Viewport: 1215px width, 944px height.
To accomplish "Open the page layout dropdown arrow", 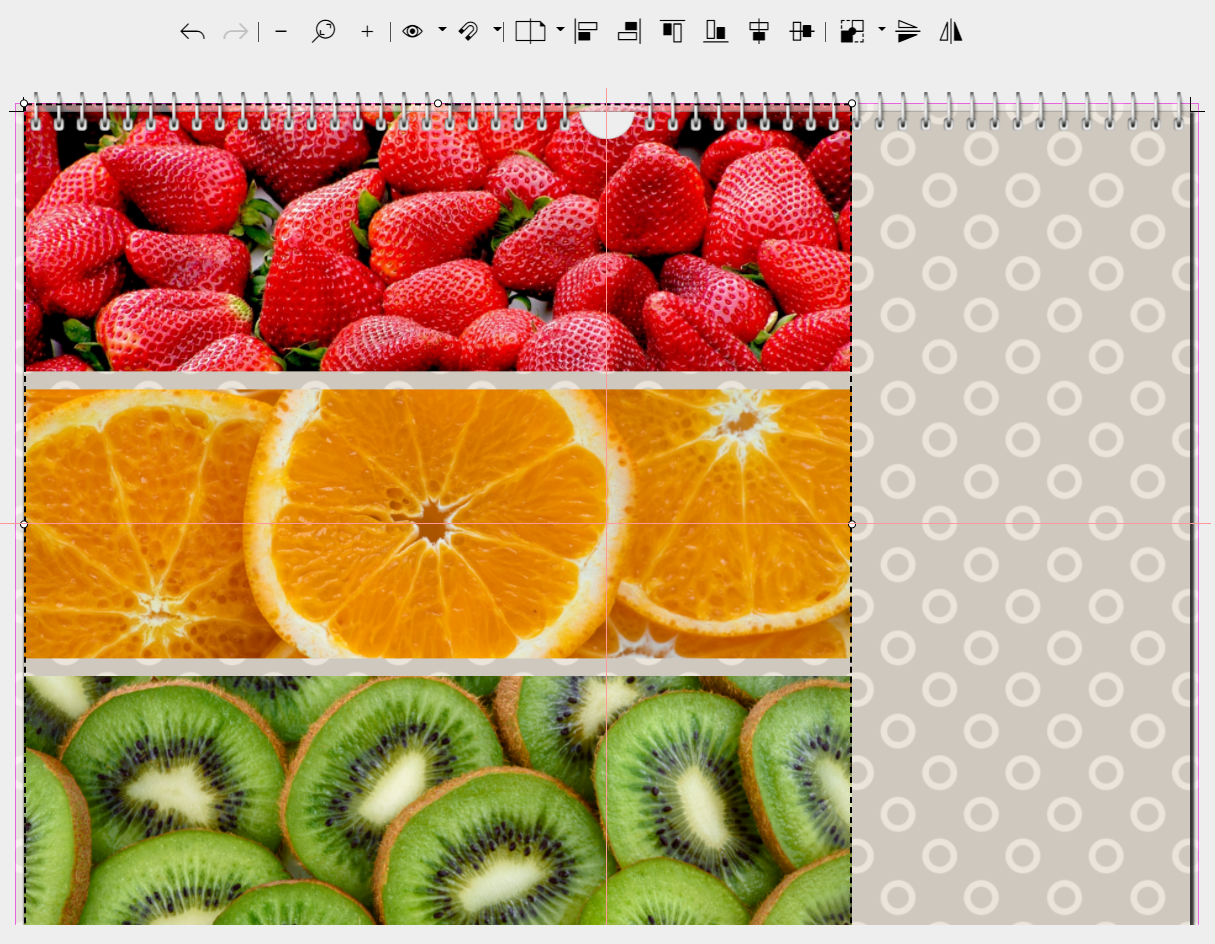I will point(560,31).
